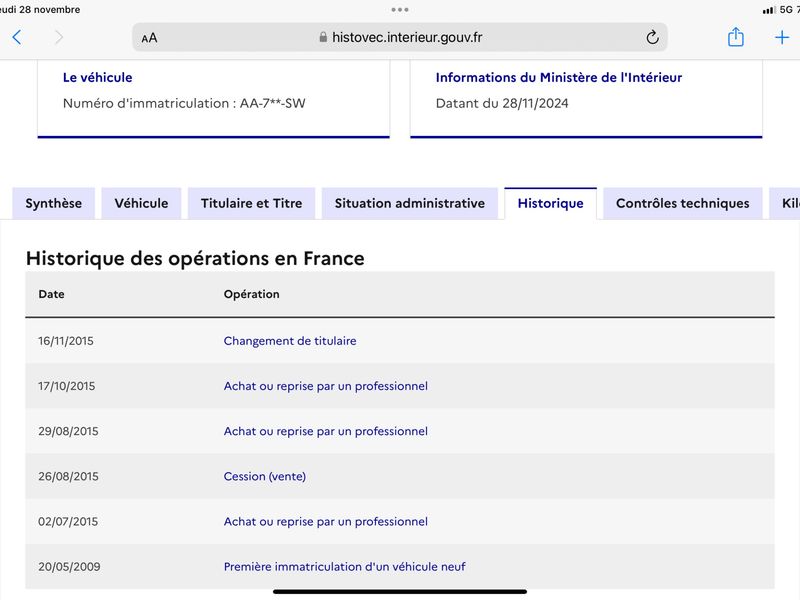Click the 29/08/2015 Achat ou reprise operation
The image size is (800, 600).
(326, 431)
